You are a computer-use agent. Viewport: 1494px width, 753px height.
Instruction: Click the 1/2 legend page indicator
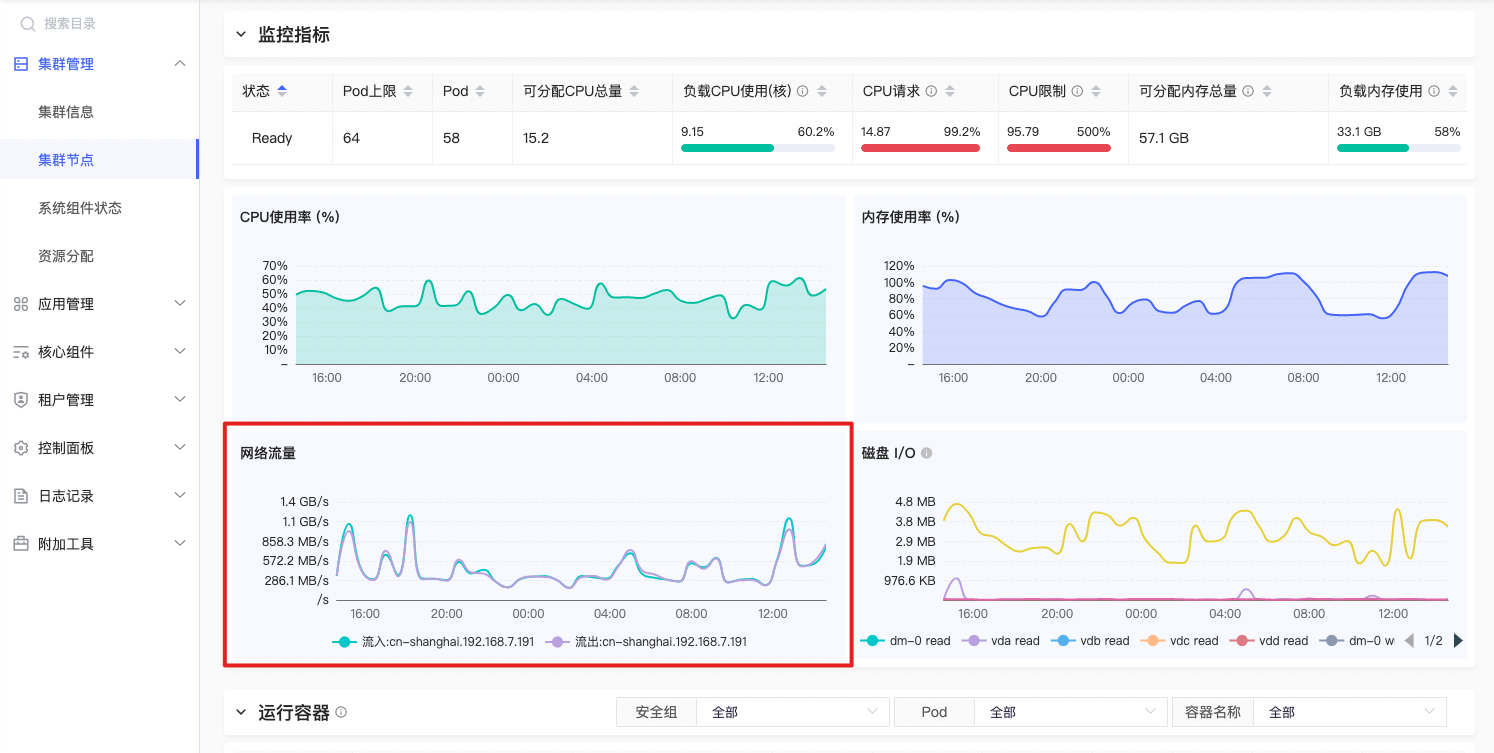(1434, 640)
